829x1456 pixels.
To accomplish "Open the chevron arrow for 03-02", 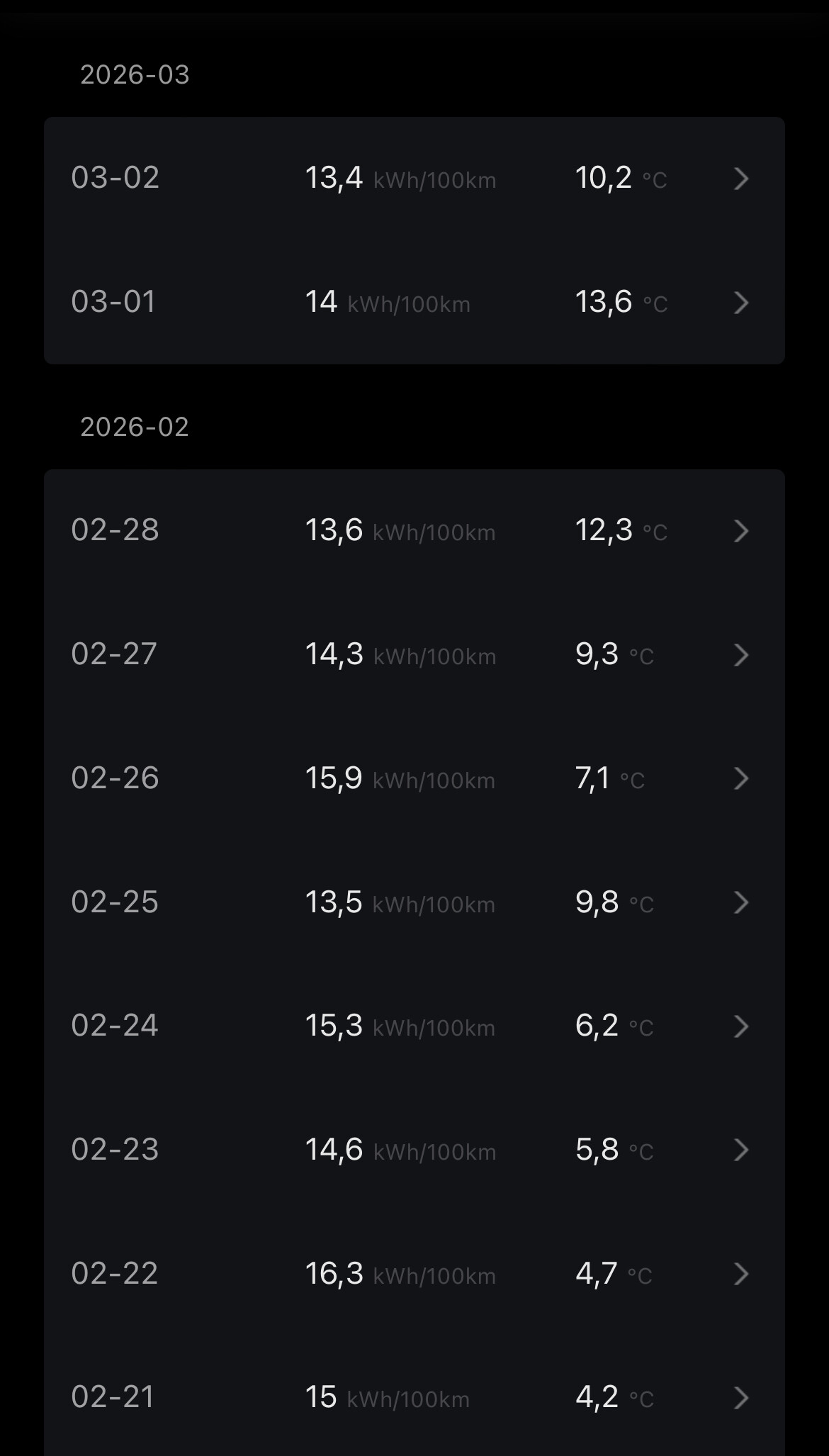I will (x=741, y=179).
